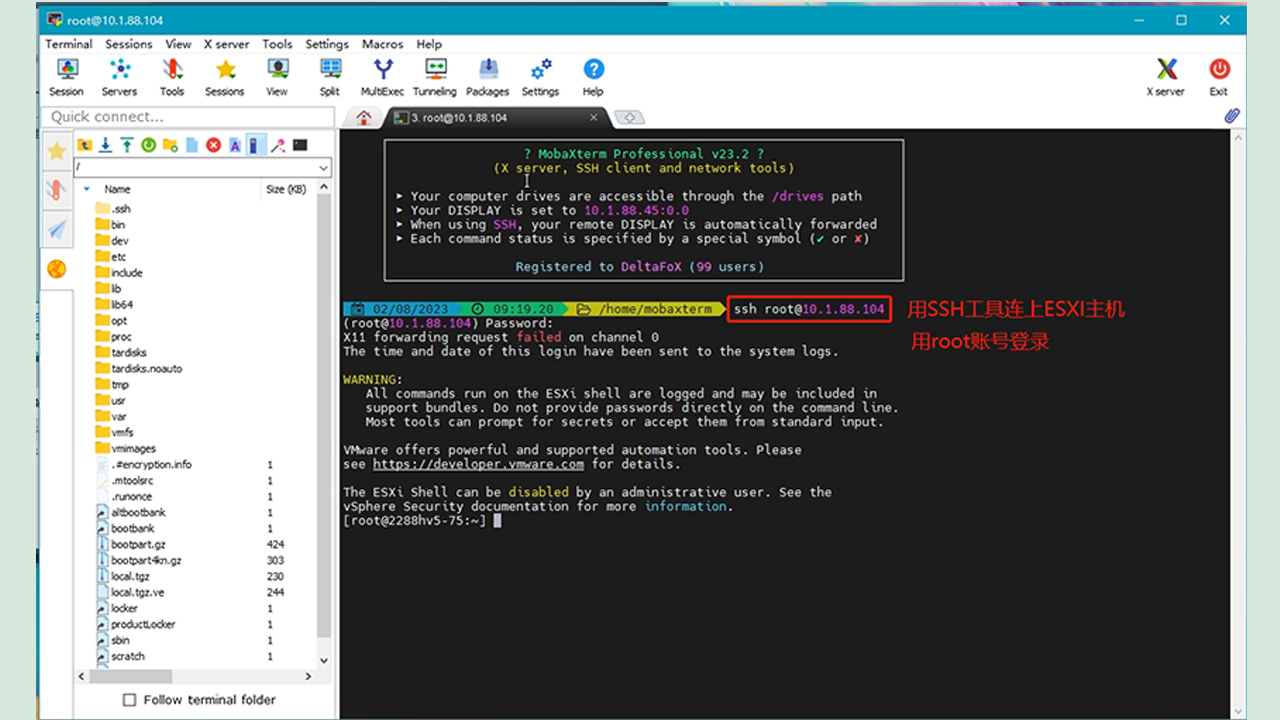This screenshot has width=1280, height=720.
Task: Click the View monitor toolbar icon
Action: click(x=277, y=77)
